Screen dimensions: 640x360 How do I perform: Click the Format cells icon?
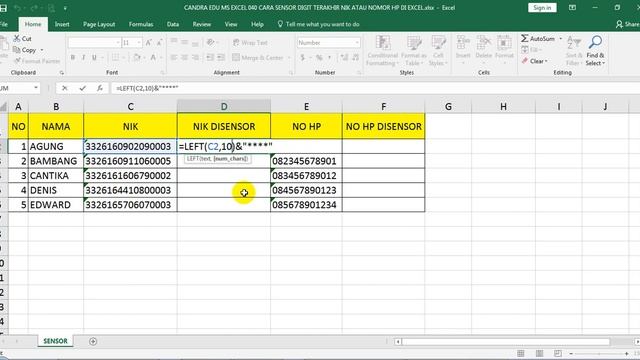504,43
